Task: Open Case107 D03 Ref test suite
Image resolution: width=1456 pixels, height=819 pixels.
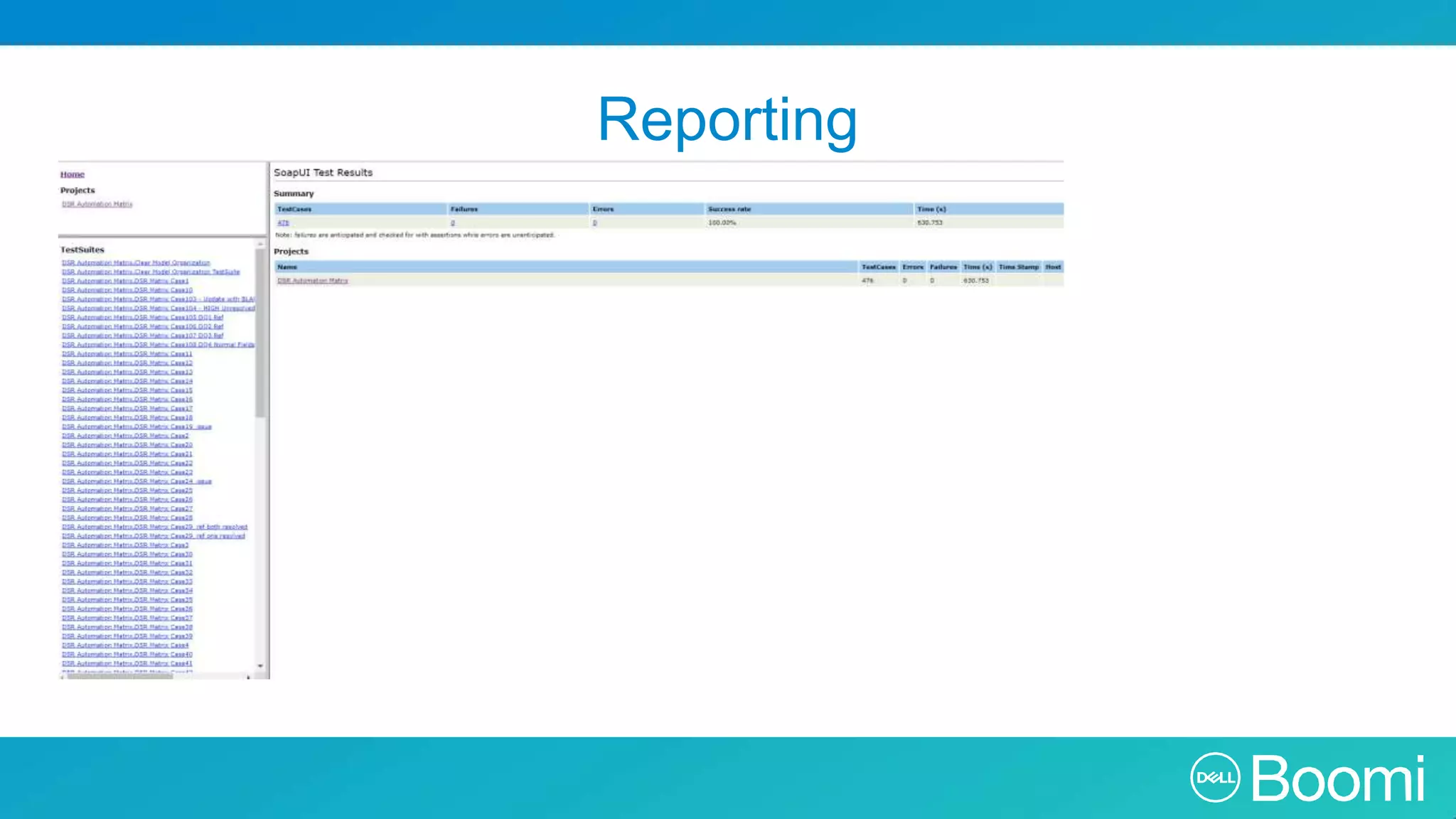Action: (x=142, y=336)
